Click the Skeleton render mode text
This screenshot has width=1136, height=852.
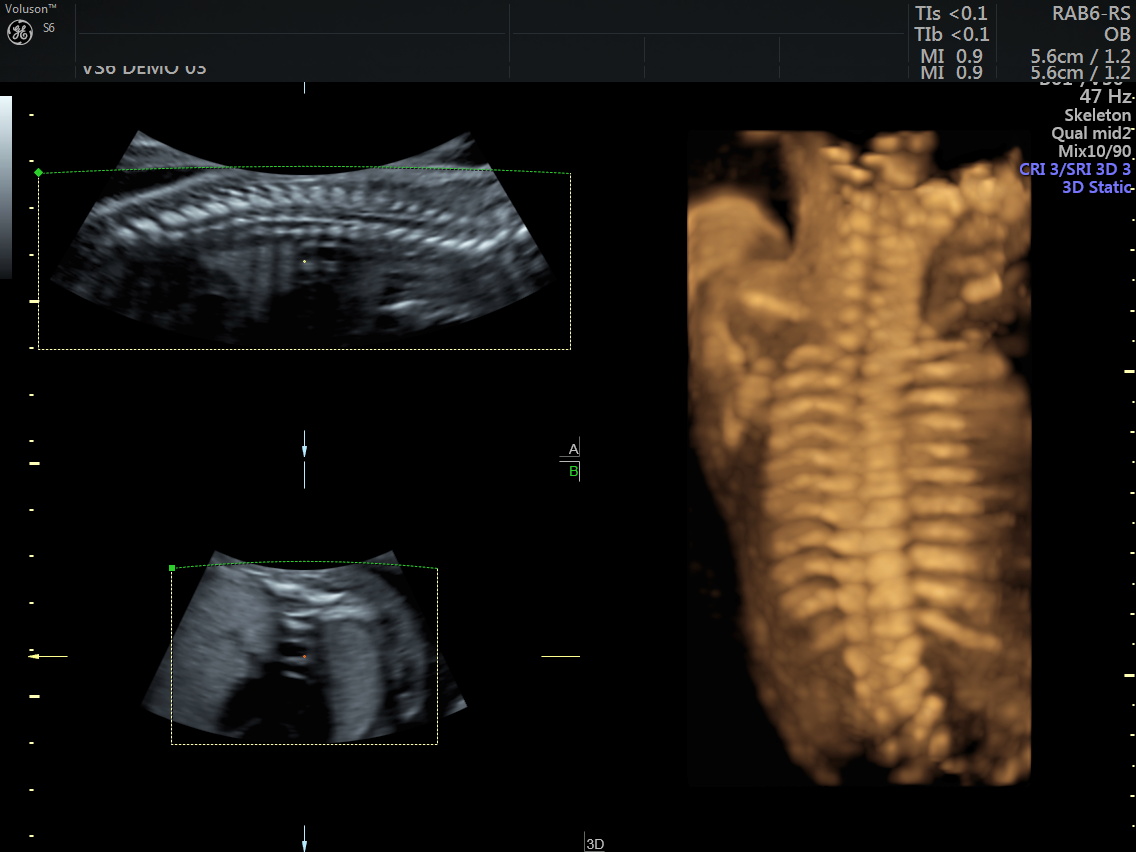coord(1097,115)
